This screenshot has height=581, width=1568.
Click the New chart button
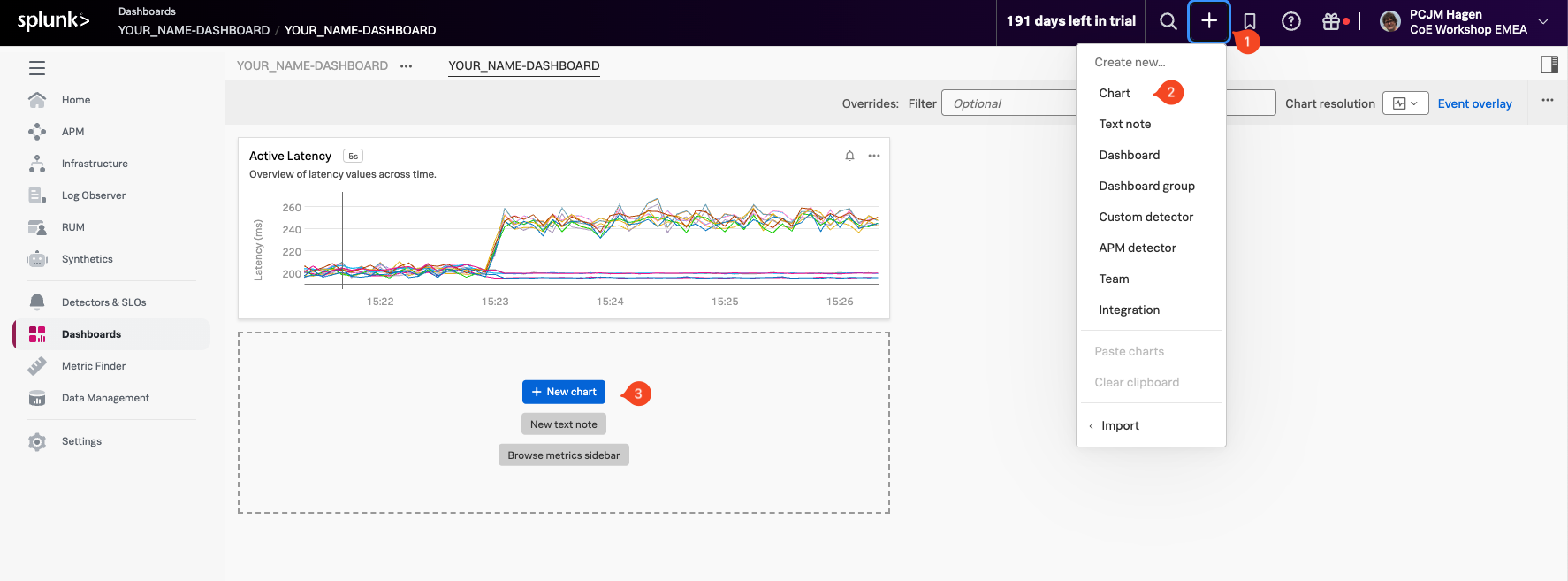coord(564,392)
